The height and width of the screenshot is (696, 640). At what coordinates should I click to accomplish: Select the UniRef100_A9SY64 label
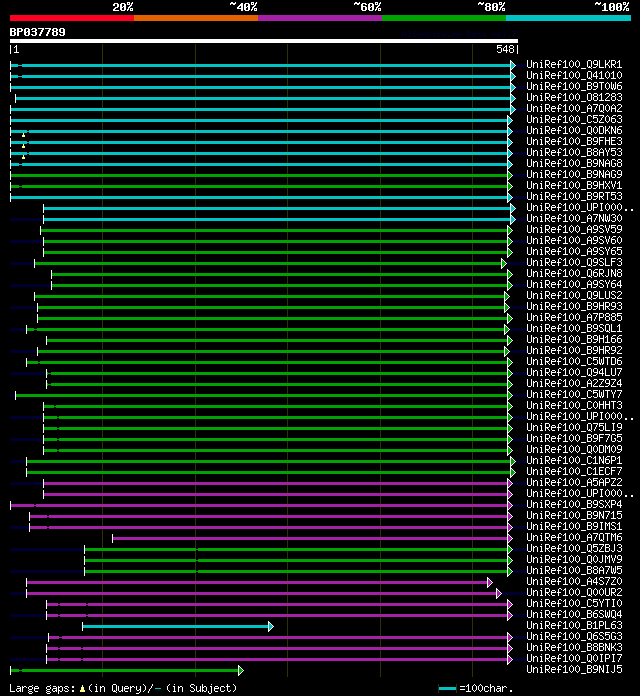(x=574, y=285)
